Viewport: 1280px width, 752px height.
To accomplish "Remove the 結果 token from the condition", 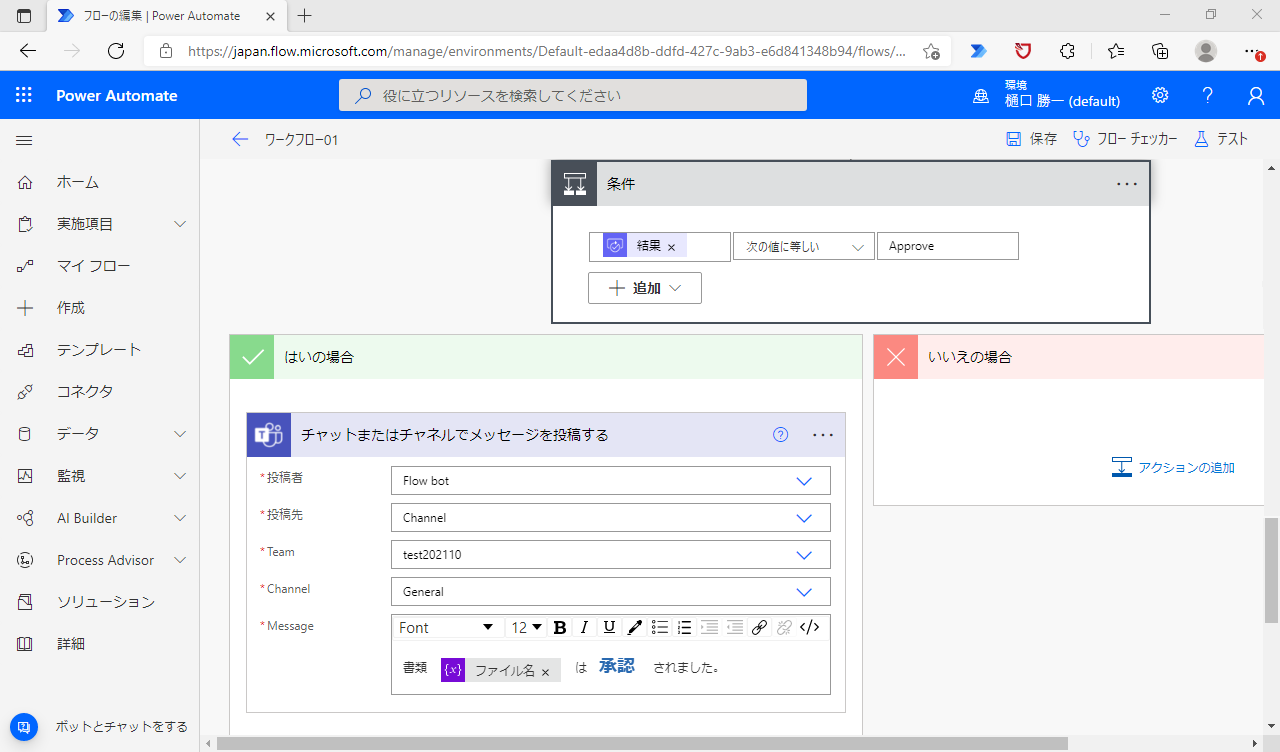I will 671,247.
